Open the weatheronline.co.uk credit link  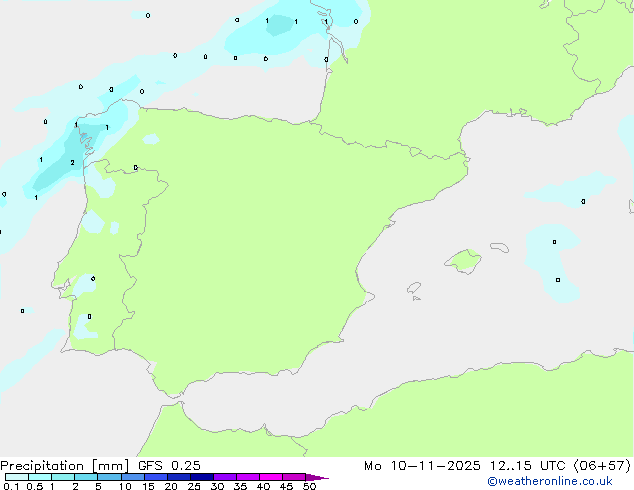[x=550, y=481]
